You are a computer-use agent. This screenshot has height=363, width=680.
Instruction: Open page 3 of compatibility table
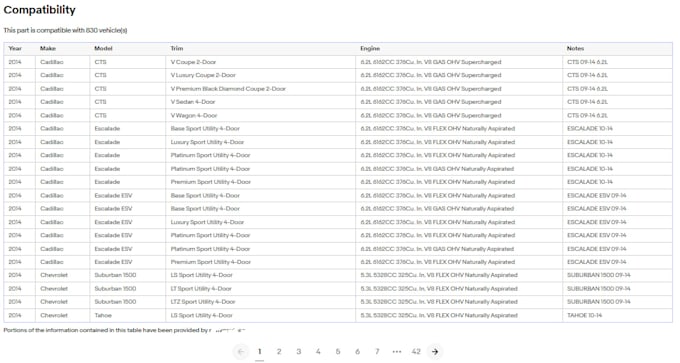tap(298, 351)
